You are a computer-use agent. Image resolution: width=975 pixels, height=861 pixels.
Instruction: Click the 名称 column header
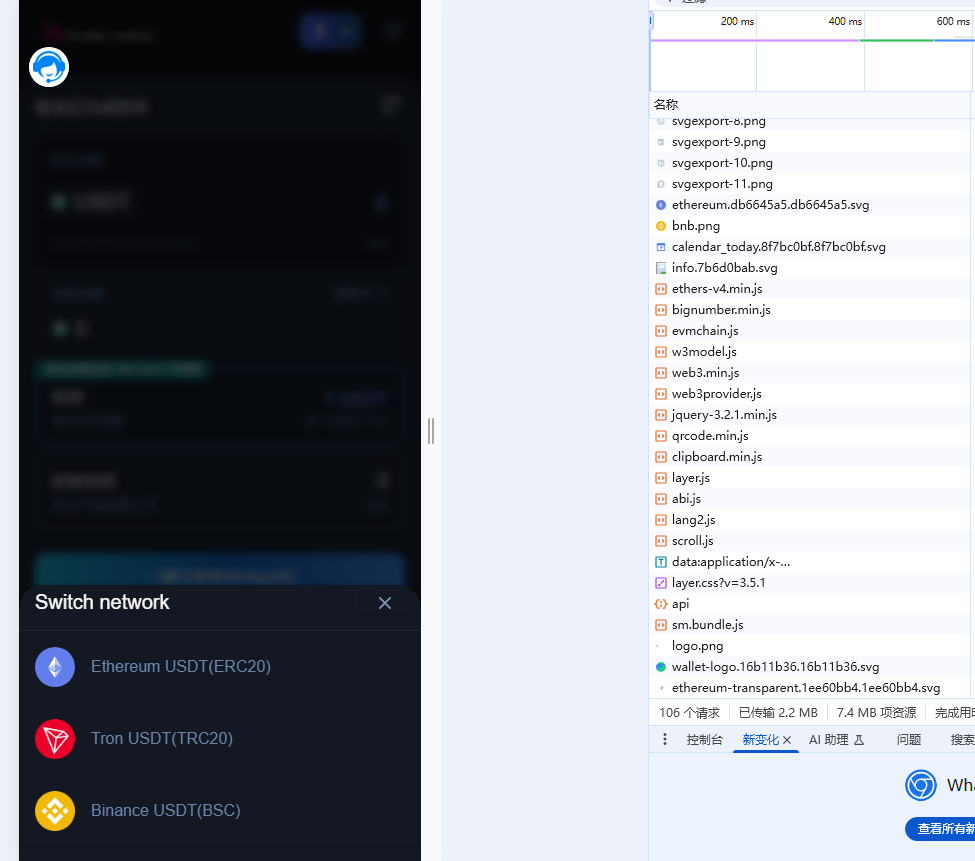(x=666, y=105)
